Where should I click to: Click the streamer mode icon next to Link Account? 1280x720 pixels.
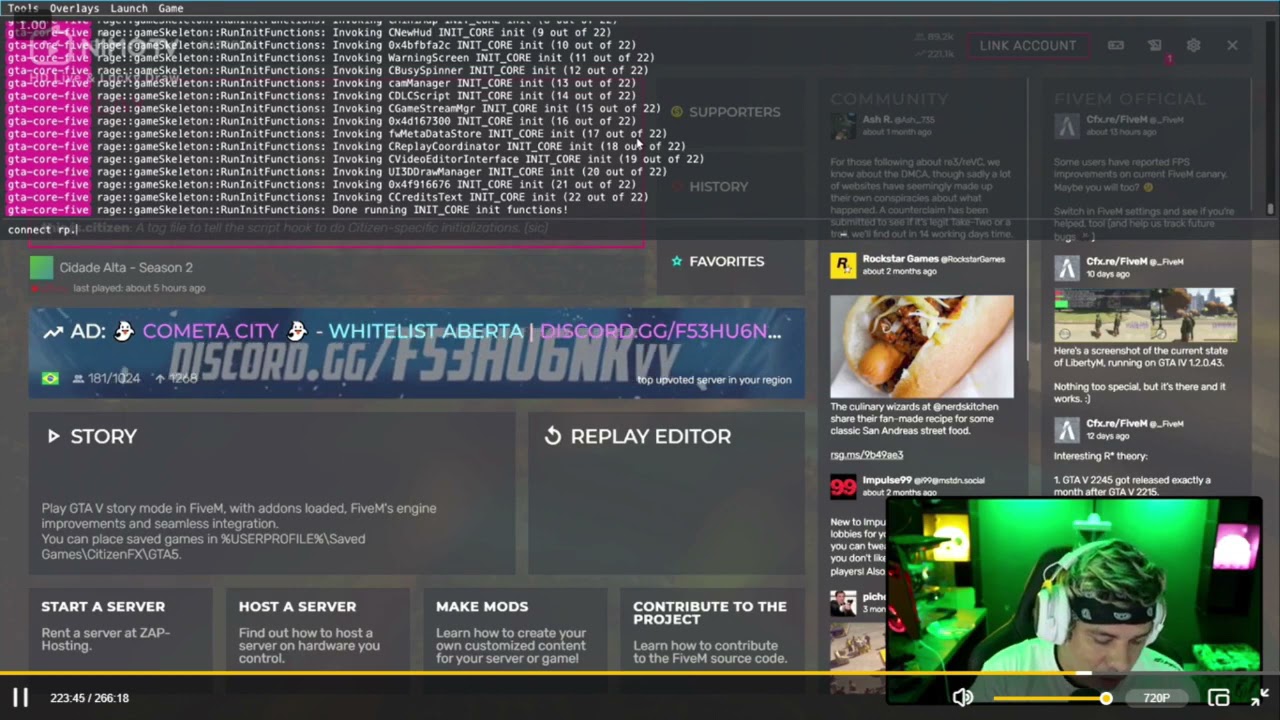[x=1116, y=46]
